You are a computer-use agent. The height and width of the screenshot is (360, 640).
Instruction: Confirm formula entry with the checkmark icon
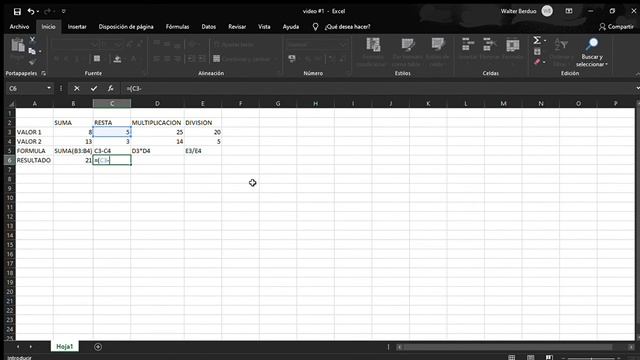[94, 88]
